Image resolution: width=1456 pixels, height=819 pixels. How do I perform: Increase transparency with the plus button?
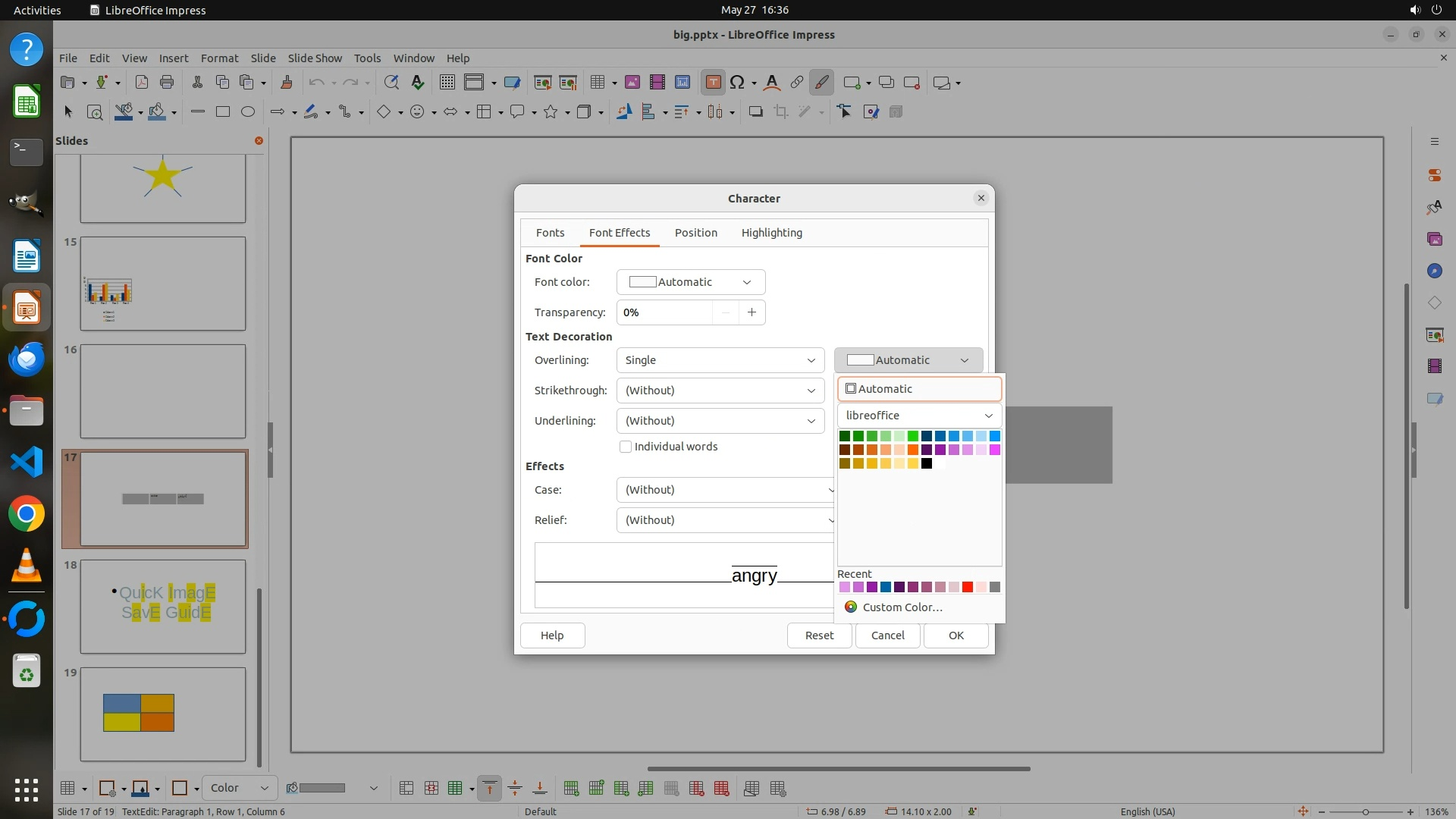coord(752,312)
